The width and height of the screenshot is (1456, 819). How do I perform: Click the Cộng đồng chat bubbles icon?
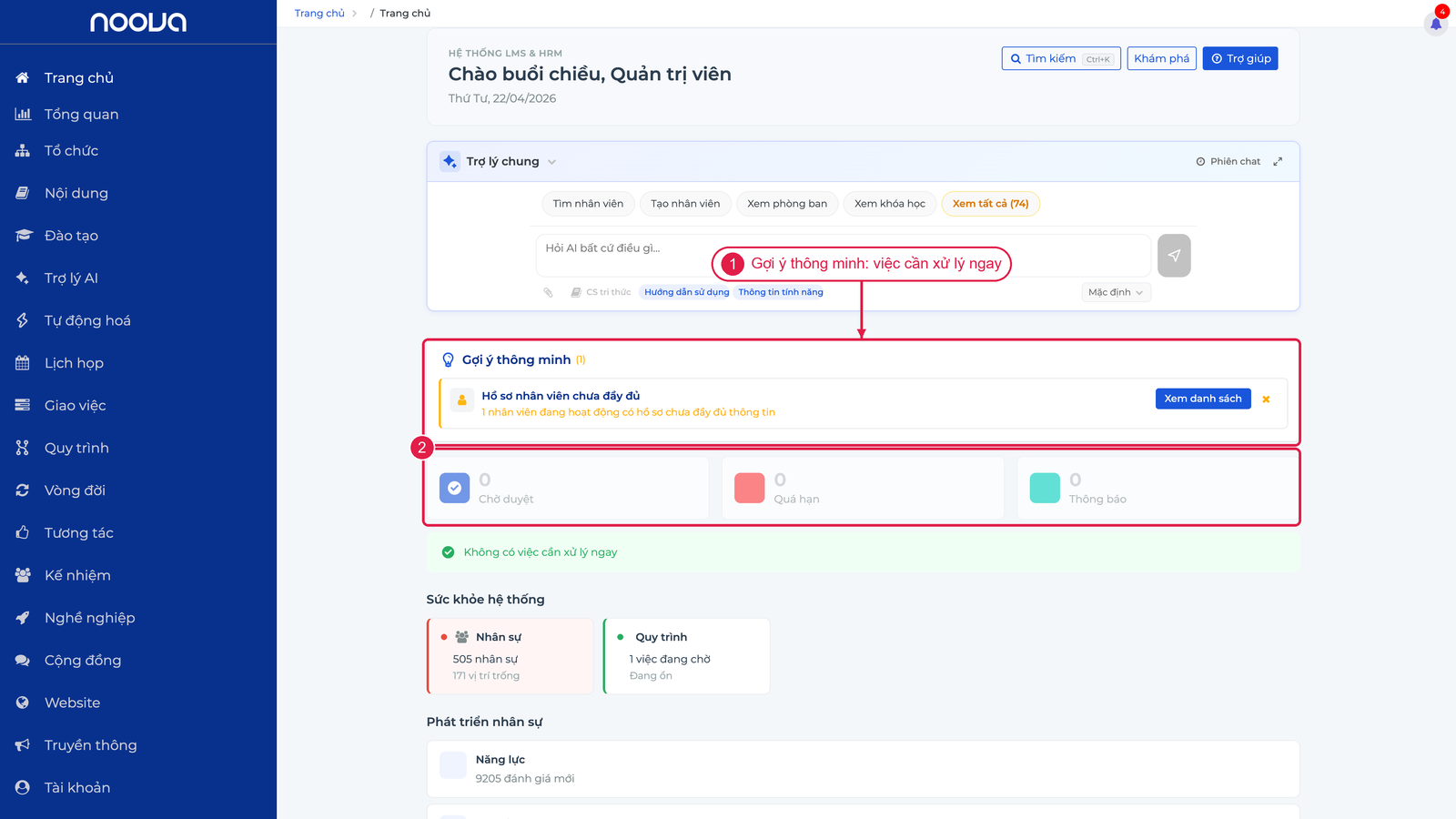[23, 660]
